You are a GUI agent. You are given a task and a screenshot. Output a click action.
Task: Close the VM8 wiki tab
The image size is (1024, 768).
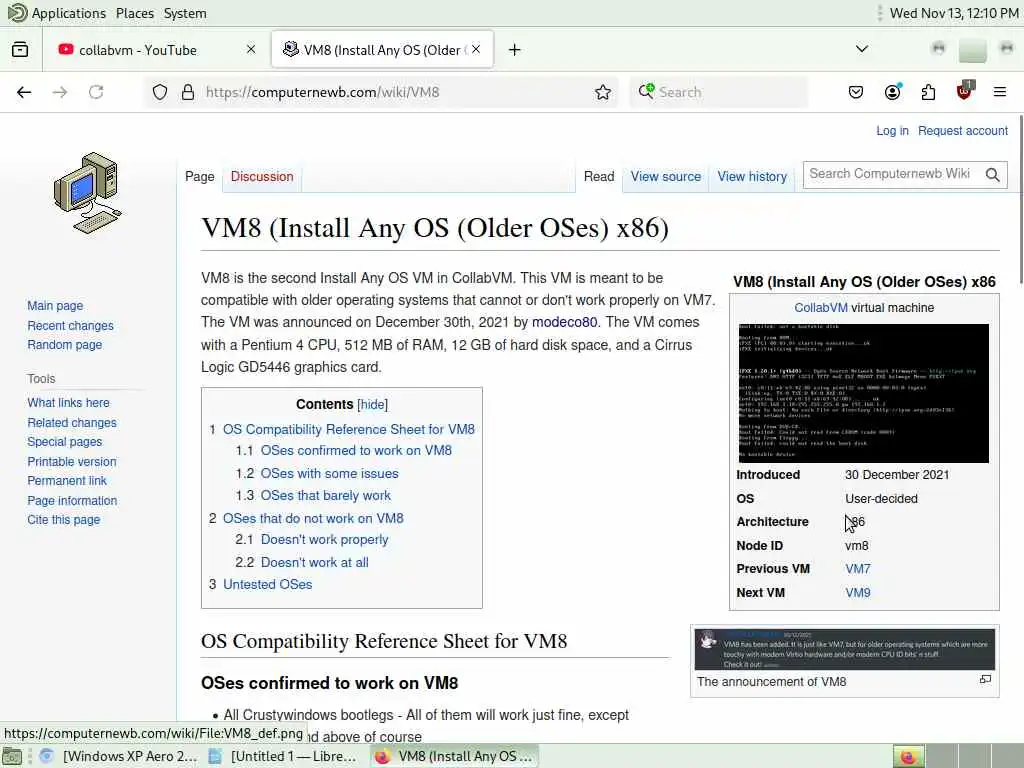pyautogui.click(x=476, y=49)
